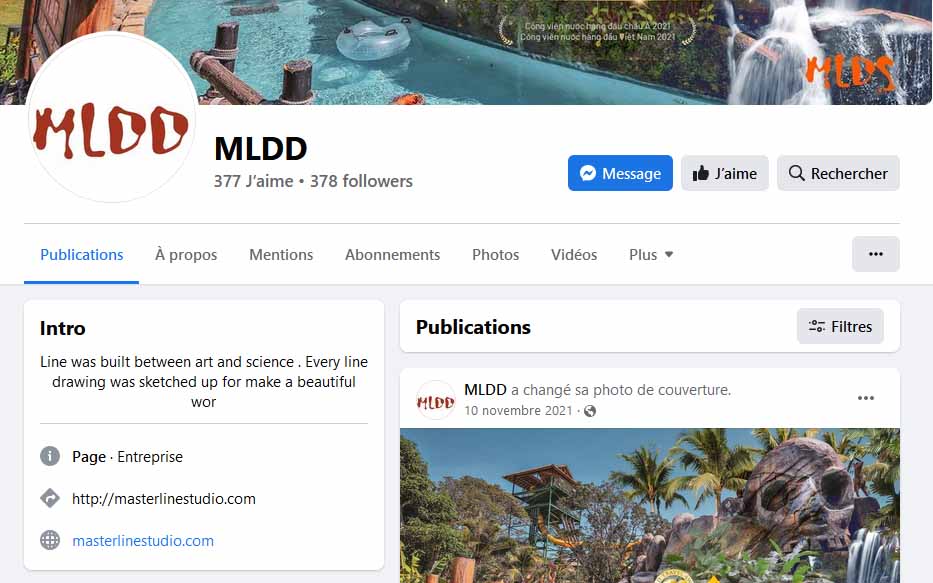The width and height of the screenshot is (933, 583).
Task: Open the post's three-dot options menu
Action: click(x=866, y=398)
